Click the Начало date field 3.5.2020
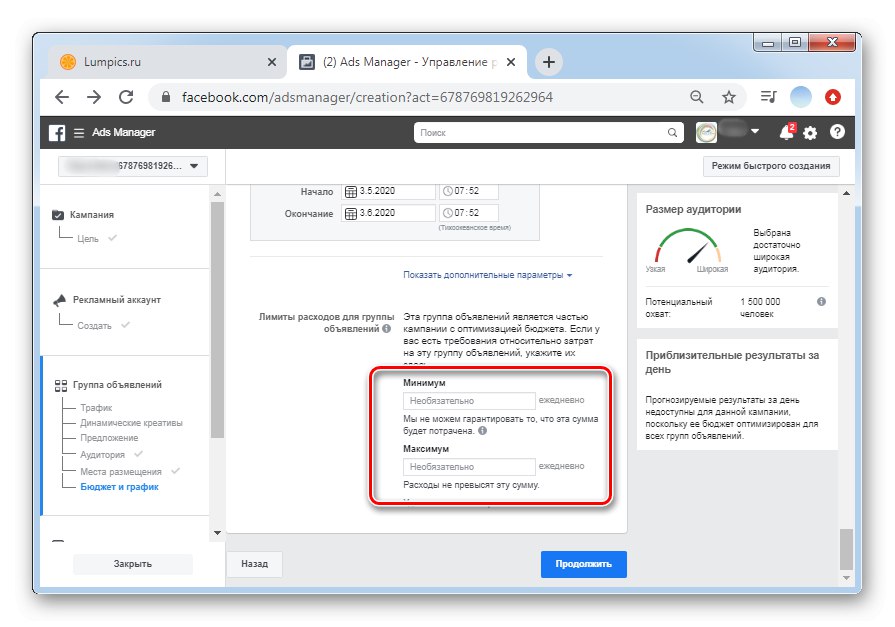This screenshot has height=627, width=895. click(x=388, y=191)
